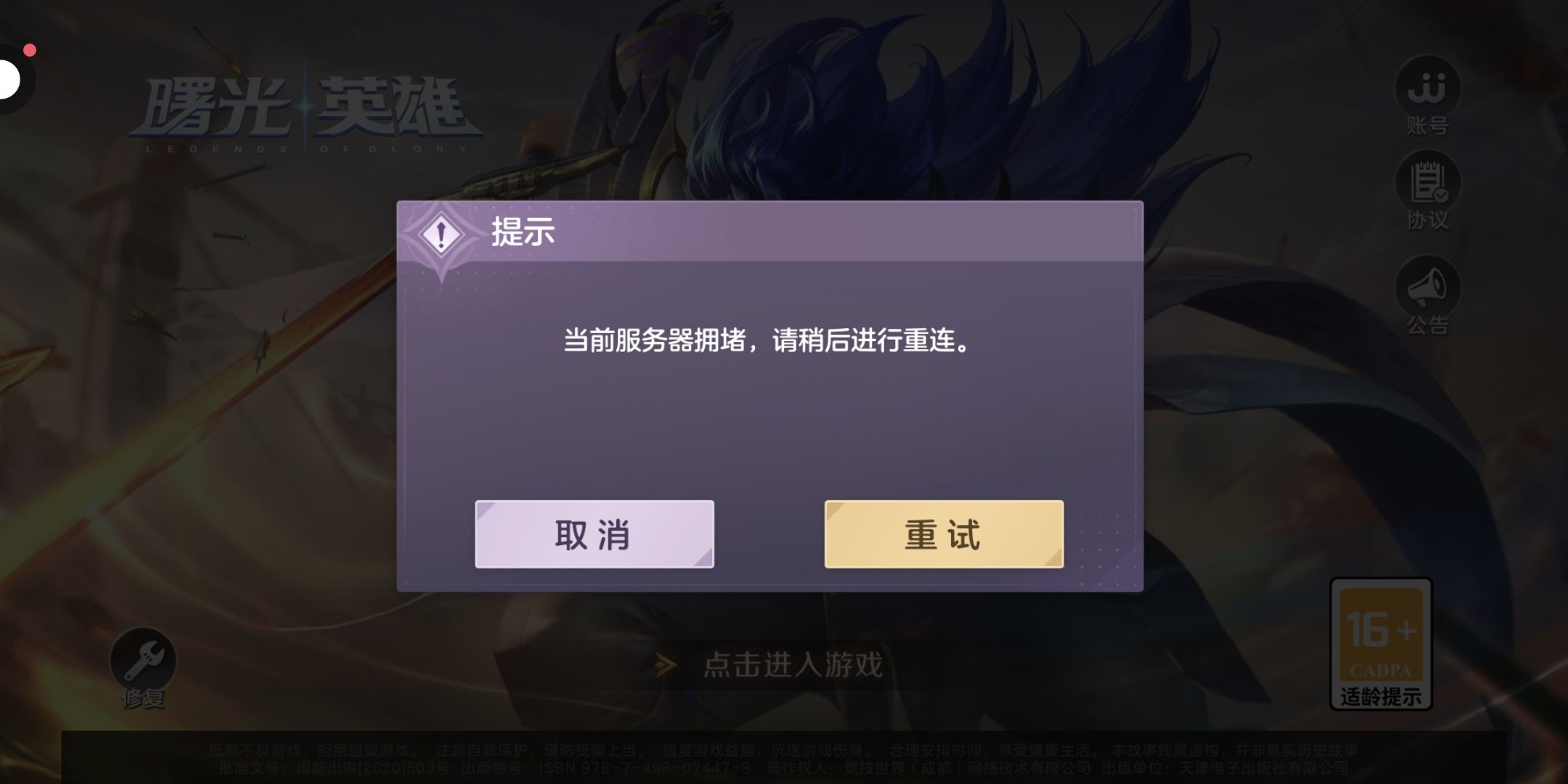Click the arrow icon beside 点击进入游戏
This screenshot has width=1568, height=784.
(666, 665)
